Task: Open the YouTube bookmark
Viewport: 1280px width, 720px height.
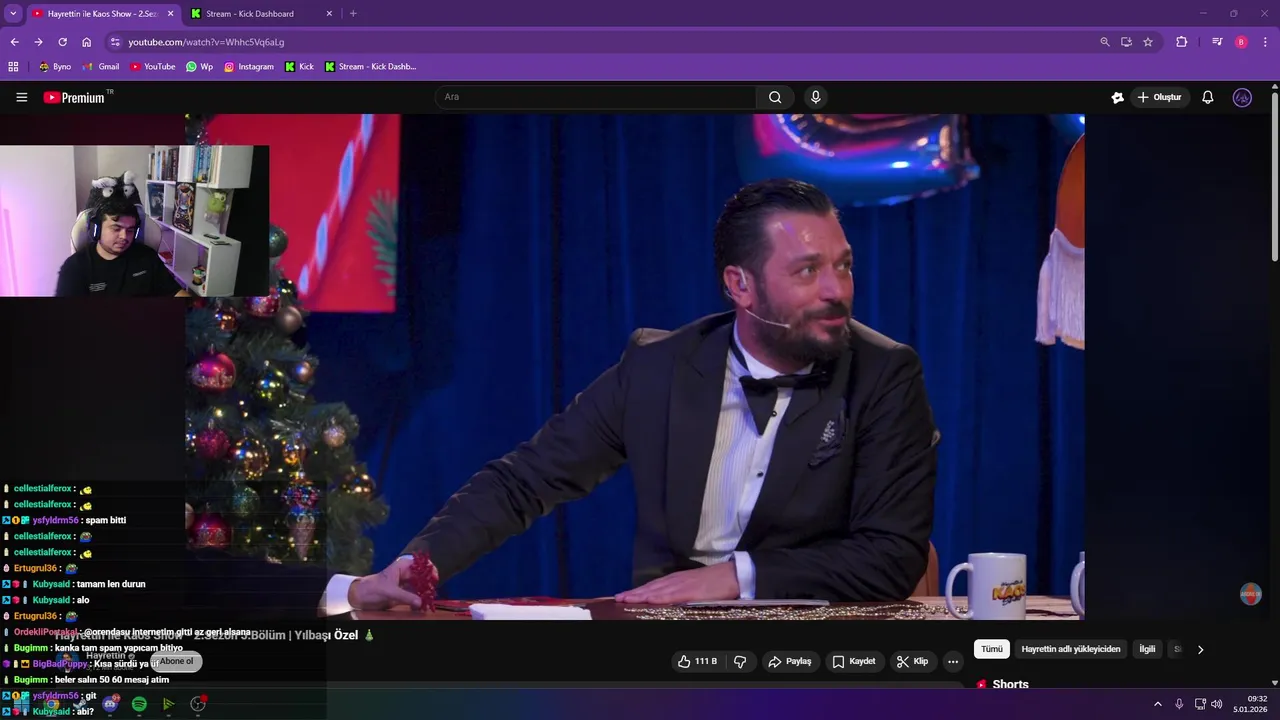Action: [153, 67]
